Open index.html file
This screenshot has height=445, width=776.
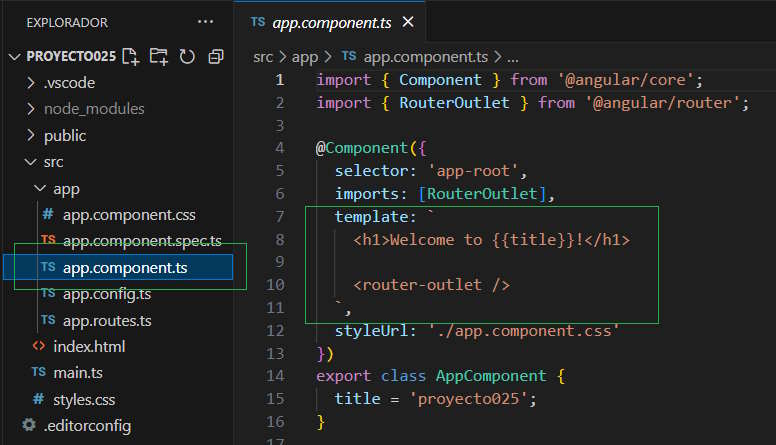point(89,346)
